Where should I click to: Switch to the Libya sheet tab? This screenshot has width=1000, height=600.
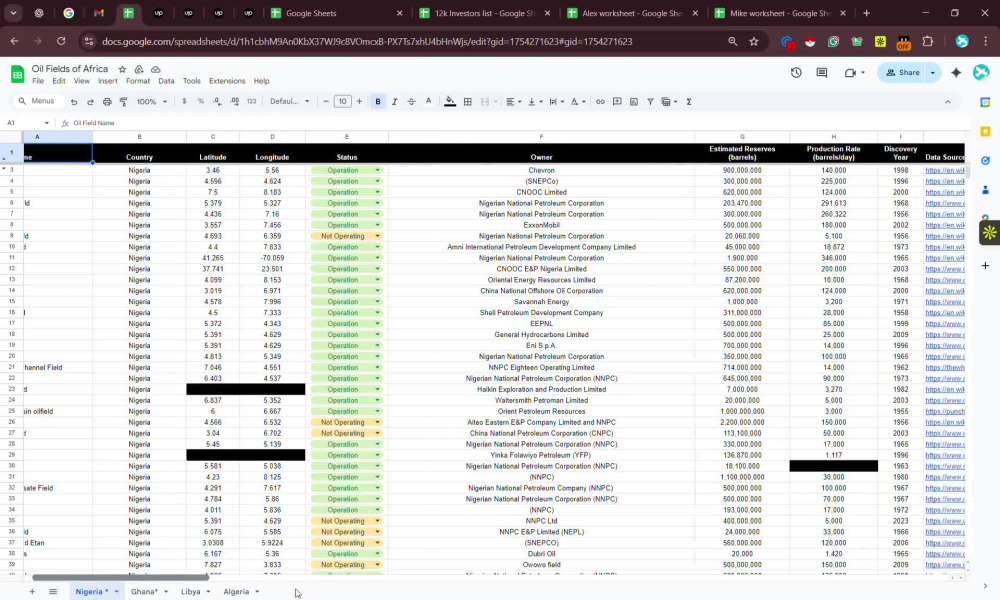(191, 592)
